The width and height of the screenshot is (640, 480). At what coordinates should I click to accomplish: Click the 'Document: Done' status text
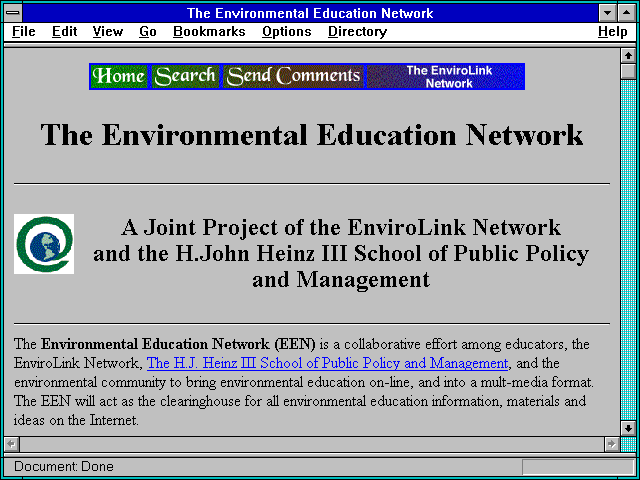[64, 466]
